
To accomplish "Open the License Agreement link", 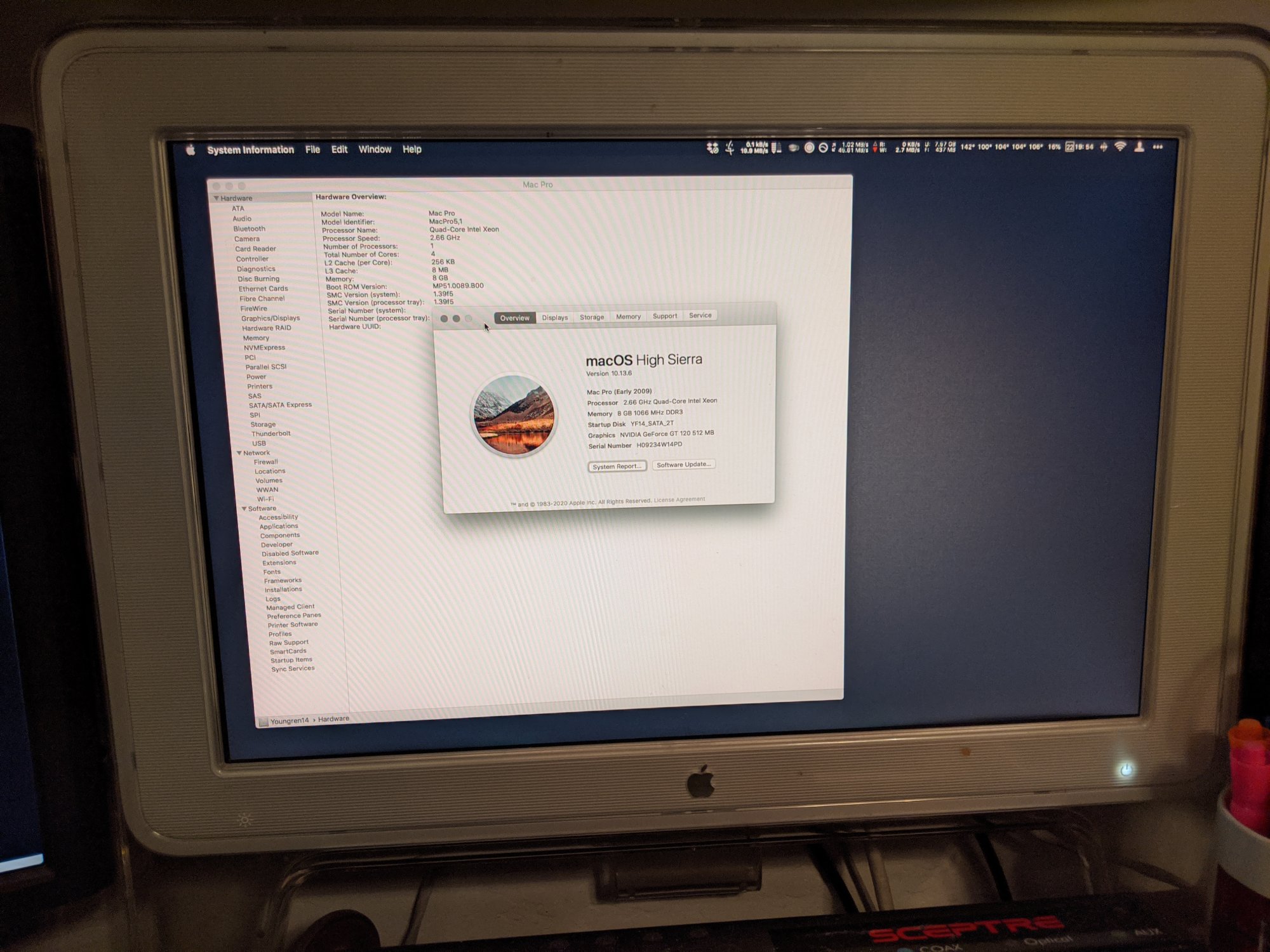I will pyautogui.click(x=679, y=499).
